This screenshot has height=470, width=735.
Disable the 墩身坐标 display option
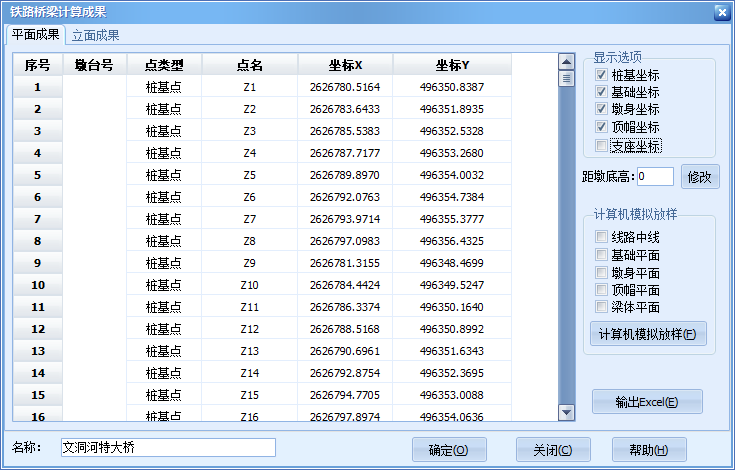tap(601, 109)
